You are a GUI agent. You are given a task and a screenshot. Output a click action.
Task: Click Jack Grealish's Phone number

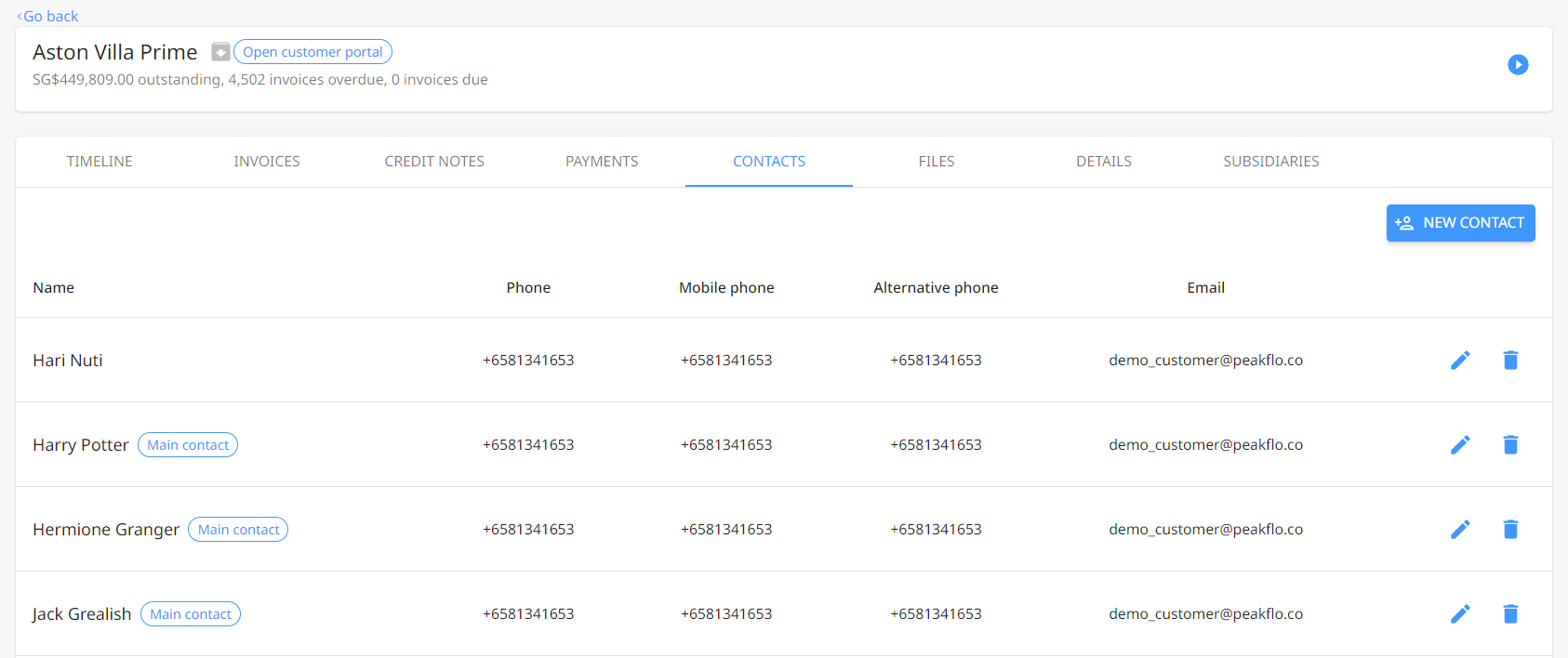[528, 614]
